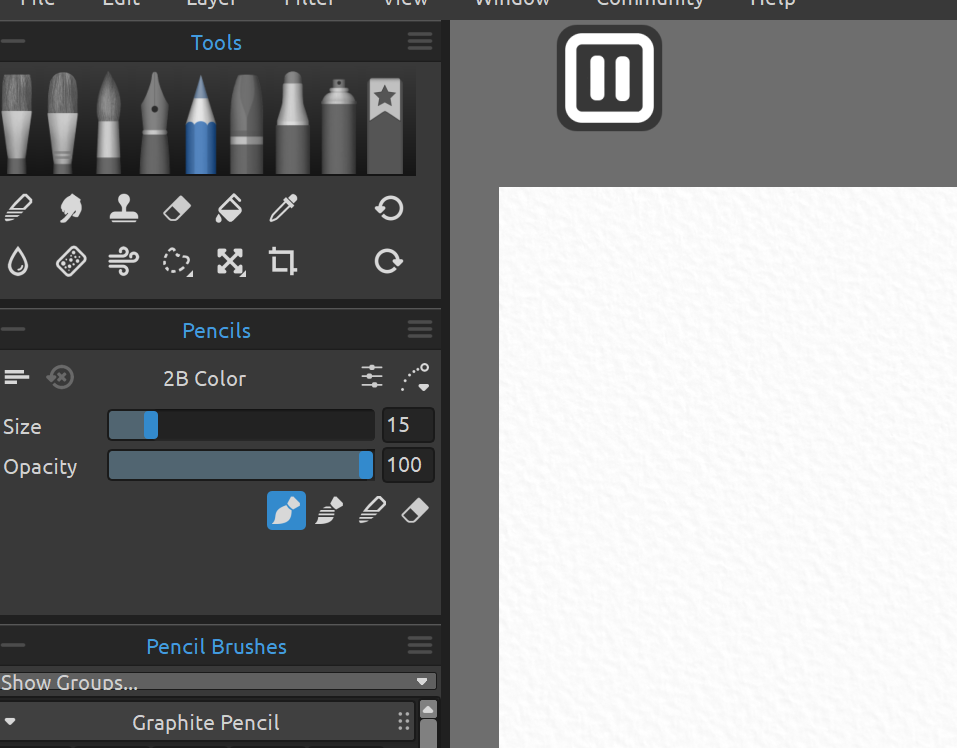
Task: Select the Clone Stamp tool
Action: point(124,208)
